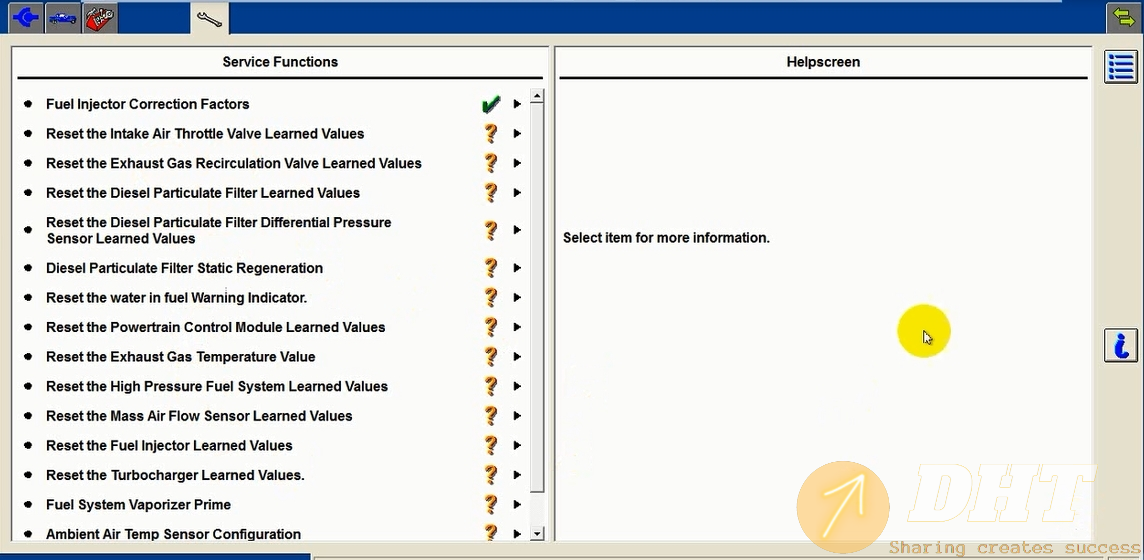
Task: Open Reset the Exhaust Gas Recirculation Valve Learned Values
Action: click(234, 164)
